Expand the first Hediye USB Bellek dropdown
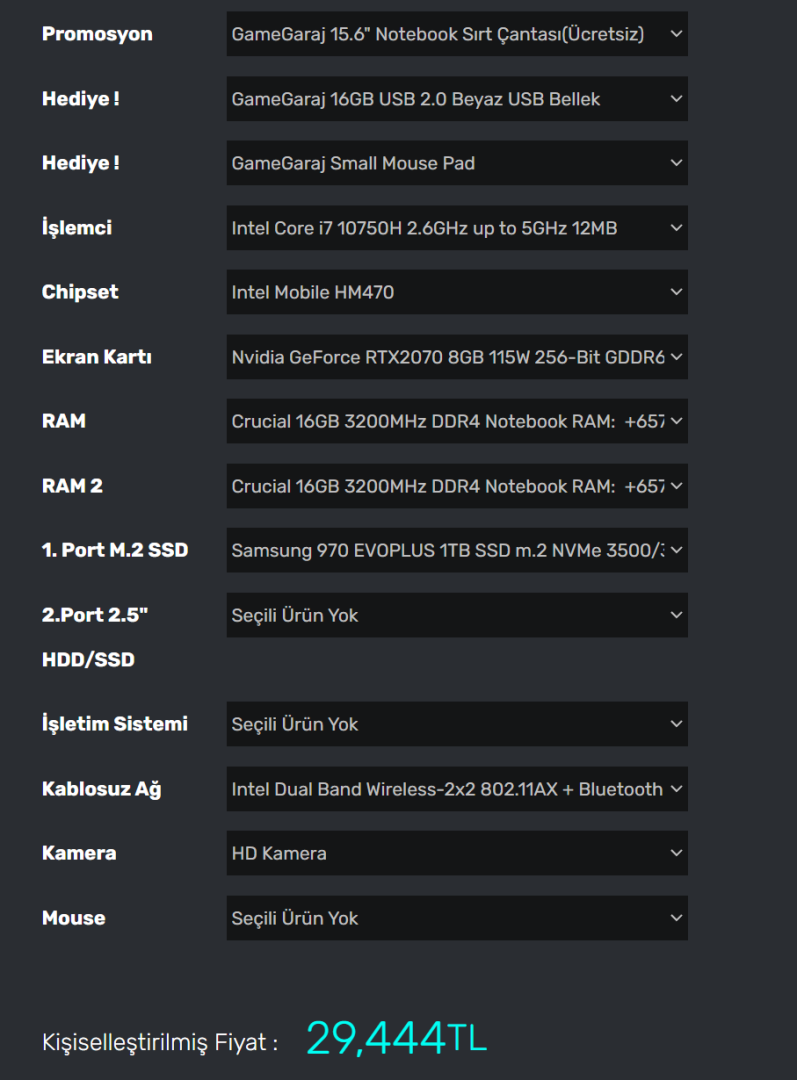797x1080 pixels. tap(456, 99)
